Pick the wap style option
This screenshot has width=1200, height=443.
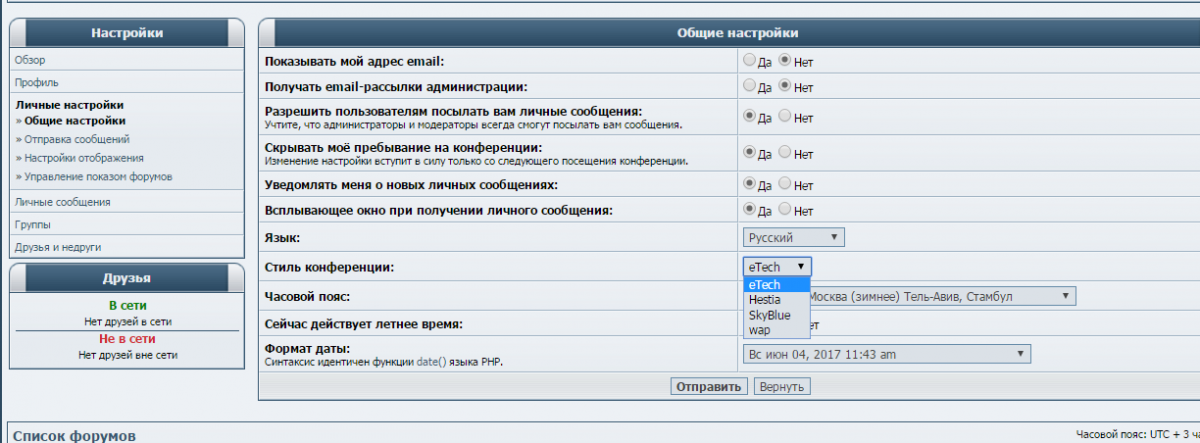pos(759,329)
